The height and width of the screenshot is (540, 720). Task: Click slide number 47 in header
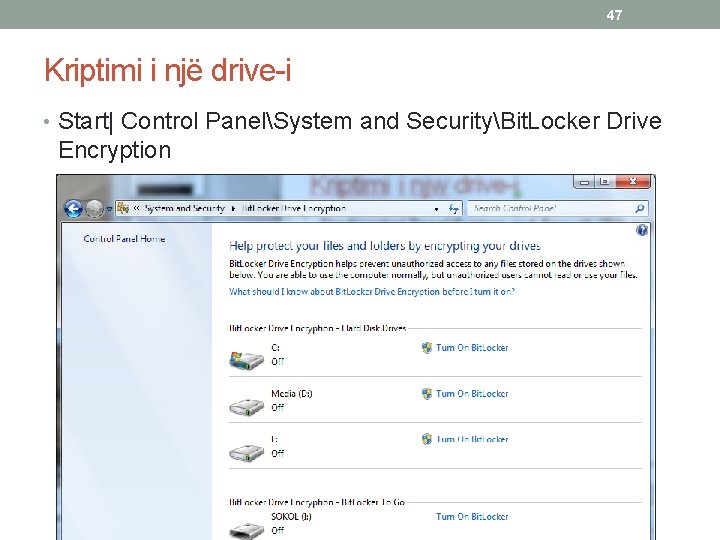pyautogui.click(x=614, y=15)
